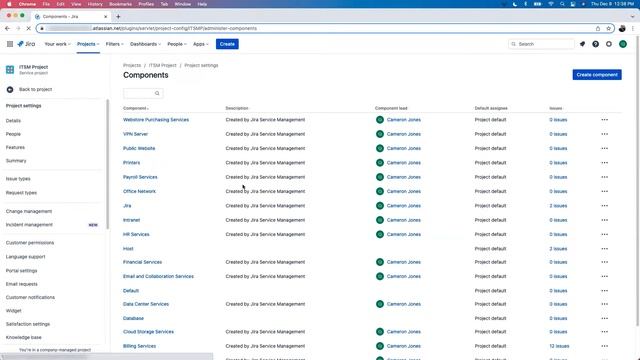Viewport: 640px width, 360px height.
Task: Open a new browser tab
Action: pyautogui.click(x=118, y=17)
